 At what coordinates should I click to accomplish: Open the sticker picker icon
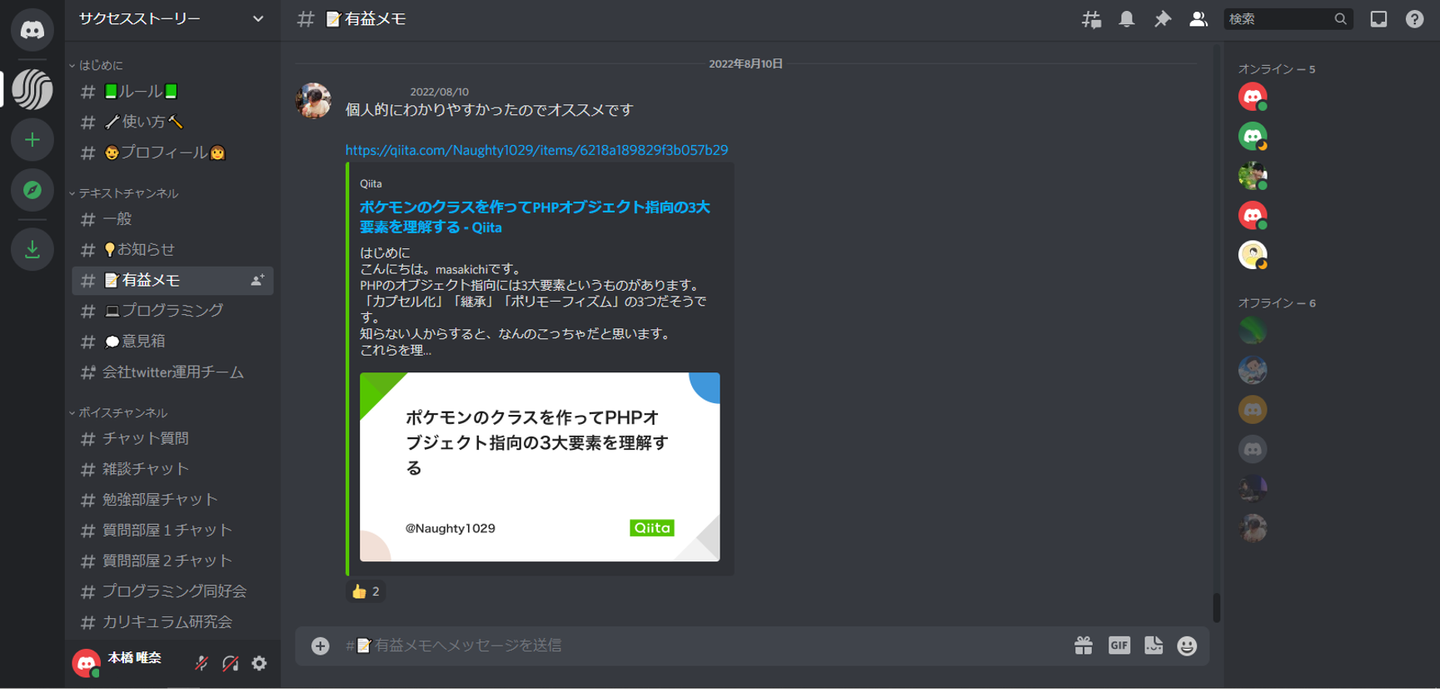1153,646
